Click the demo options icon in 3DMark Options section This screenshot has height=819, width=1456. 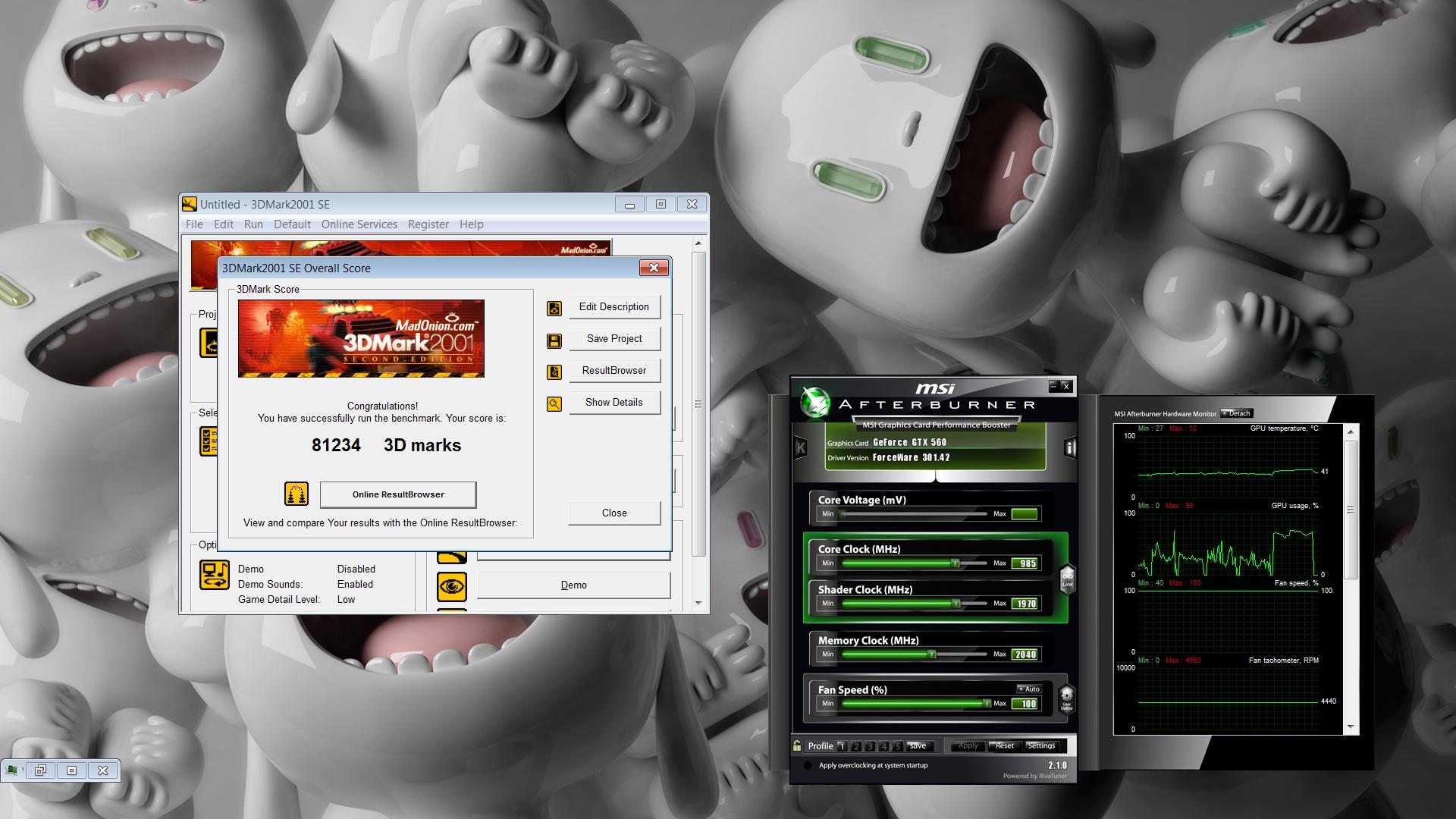(x=215, y=575)
